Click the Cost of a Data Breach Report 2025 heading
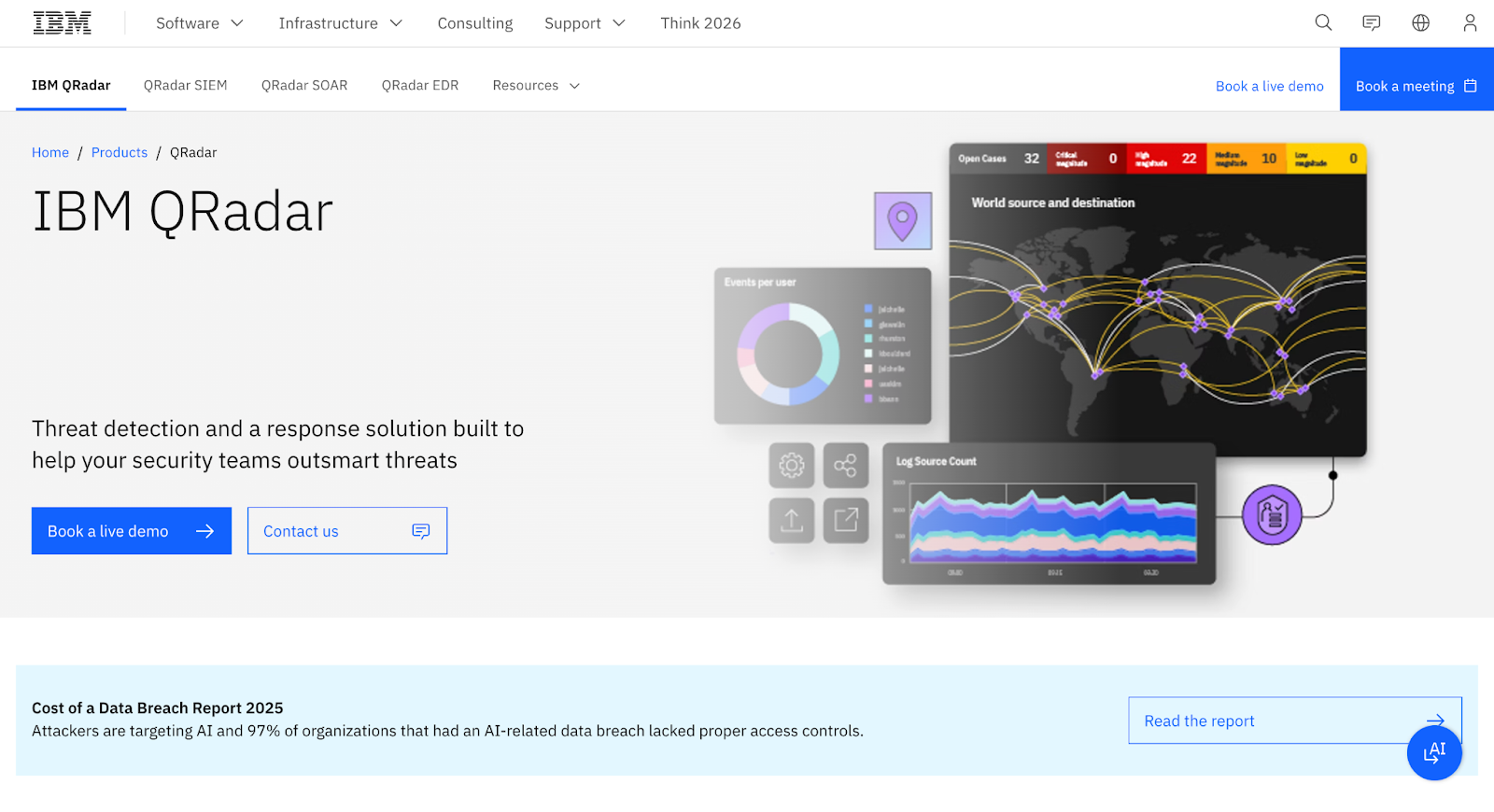 (158, 708)
